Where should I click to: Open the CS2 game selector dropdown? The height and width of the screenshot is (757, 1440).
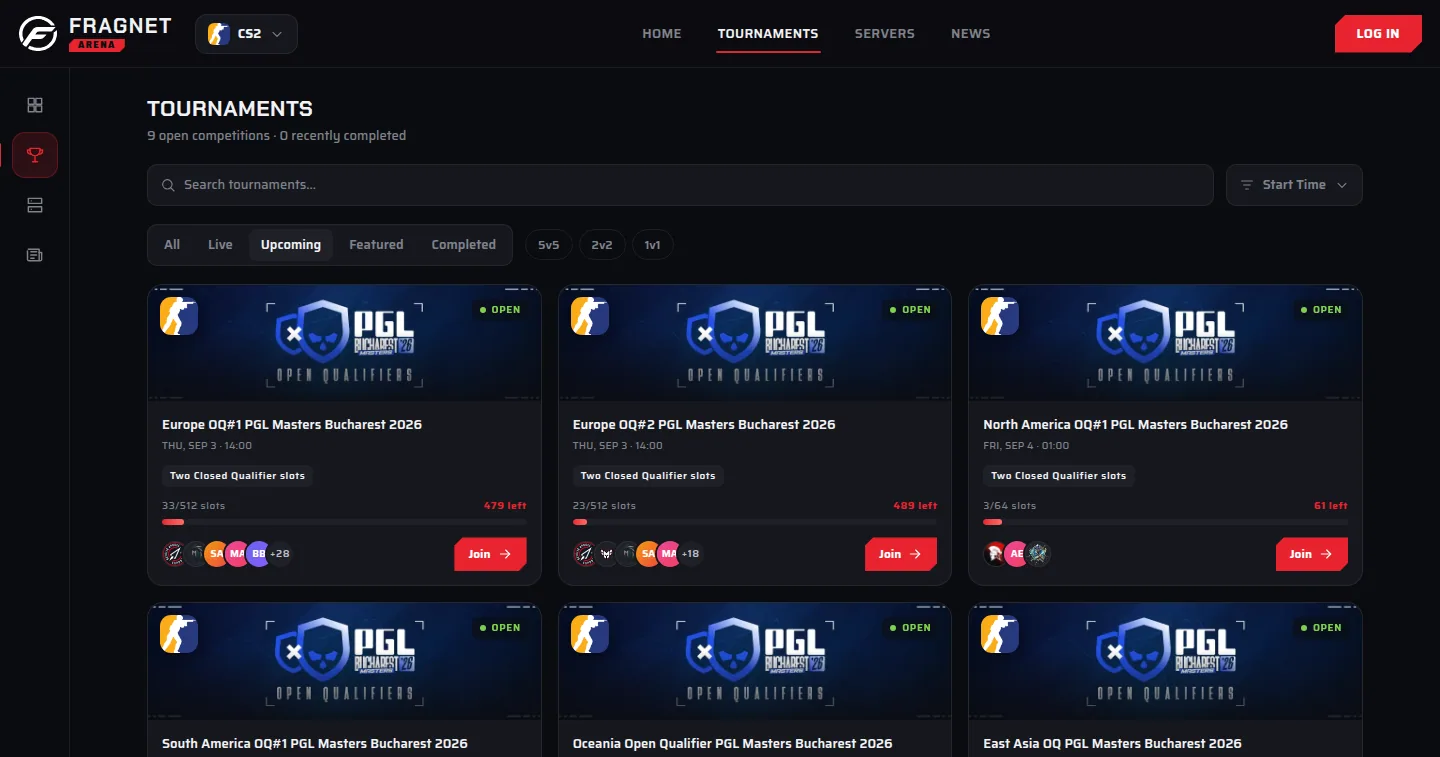[246, 34]
